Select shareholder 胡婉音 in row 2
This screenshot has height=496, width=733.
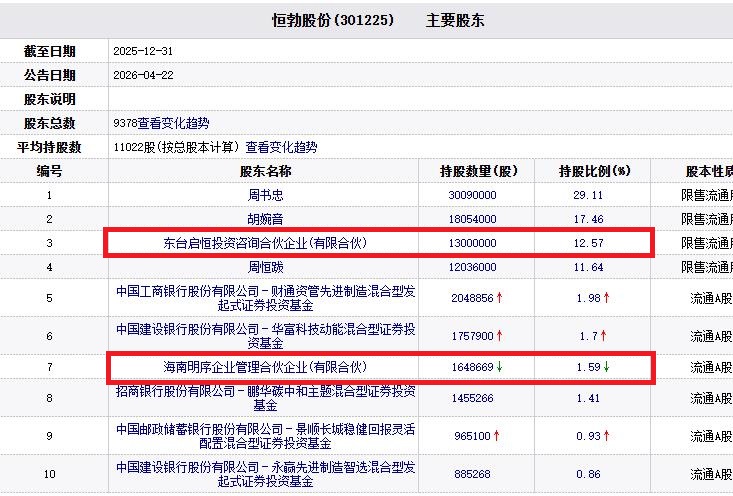click(265, 219)
